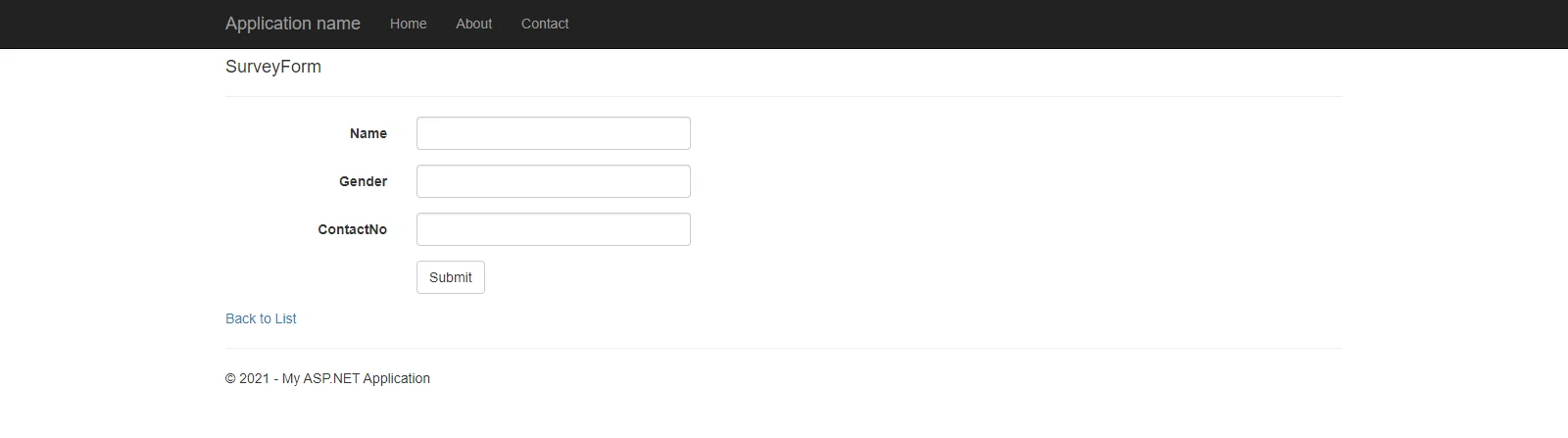
Task: Click the SurveyForm heading text
Action: click(273, 67)
